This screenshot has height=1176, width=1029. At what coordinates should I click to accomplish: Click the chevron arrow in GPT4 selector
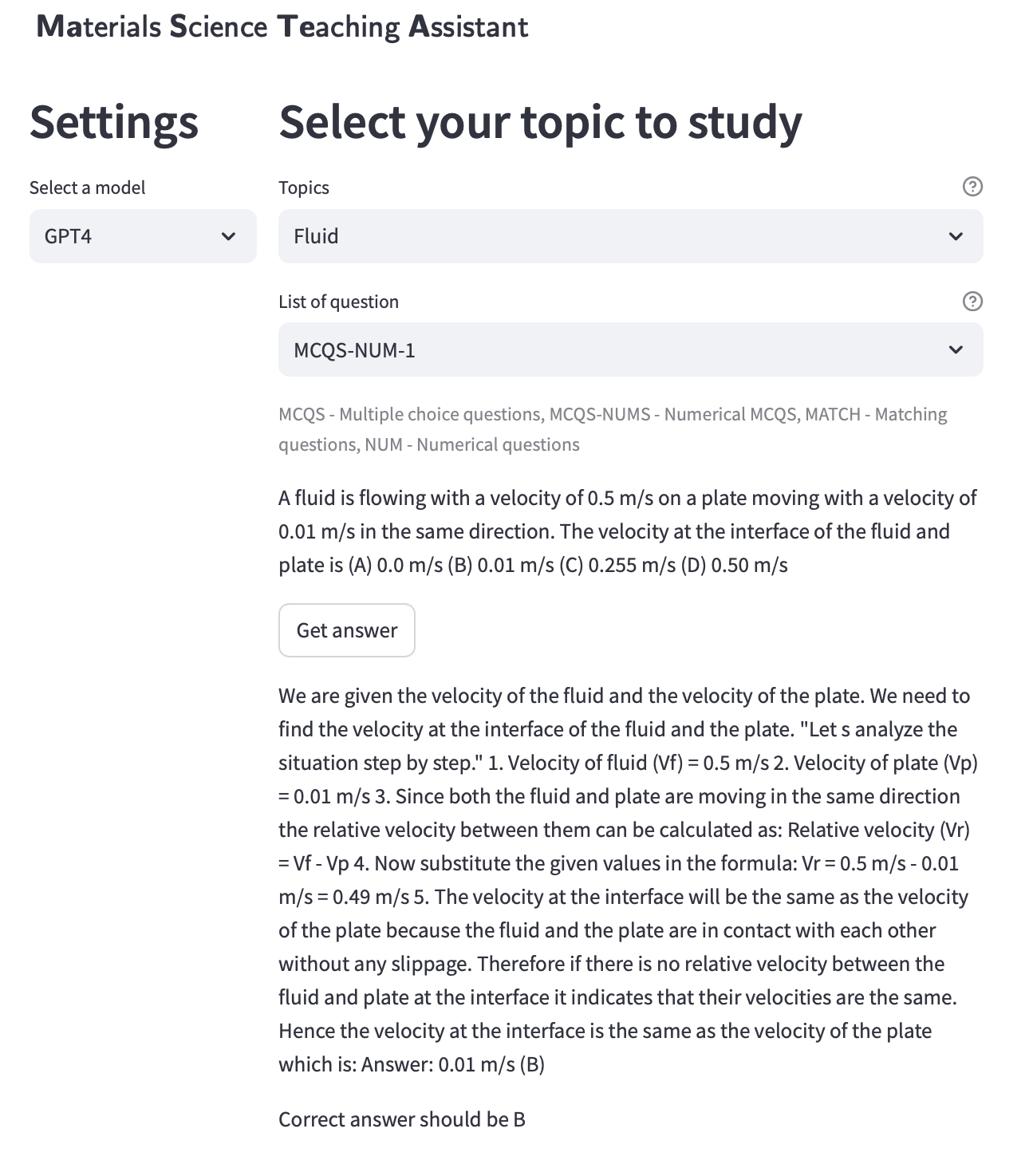[x=228, y=236]
